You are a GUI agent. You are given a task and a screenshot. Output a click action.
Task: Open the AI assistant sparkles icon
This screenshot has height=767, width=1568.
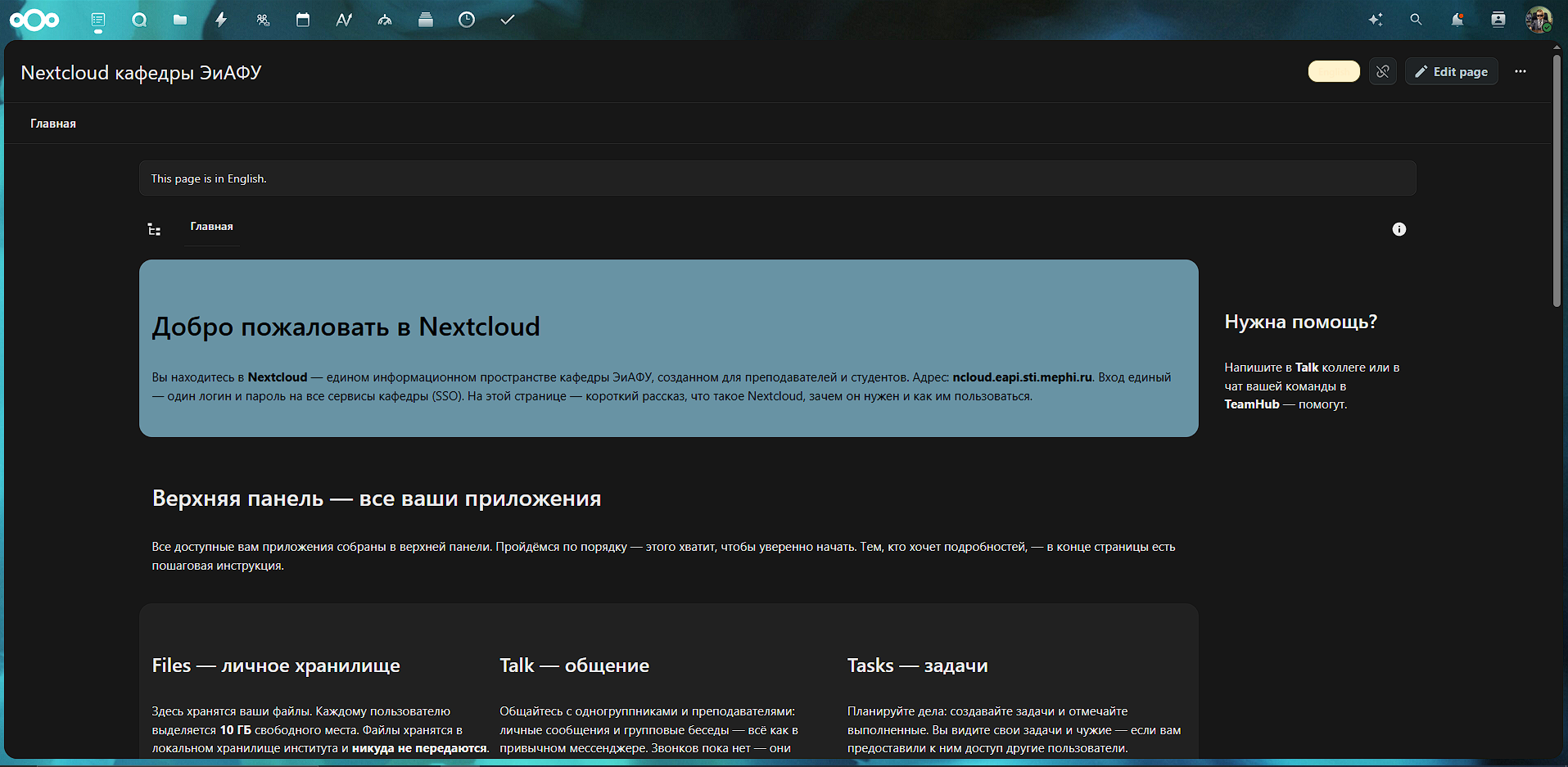1376,20
